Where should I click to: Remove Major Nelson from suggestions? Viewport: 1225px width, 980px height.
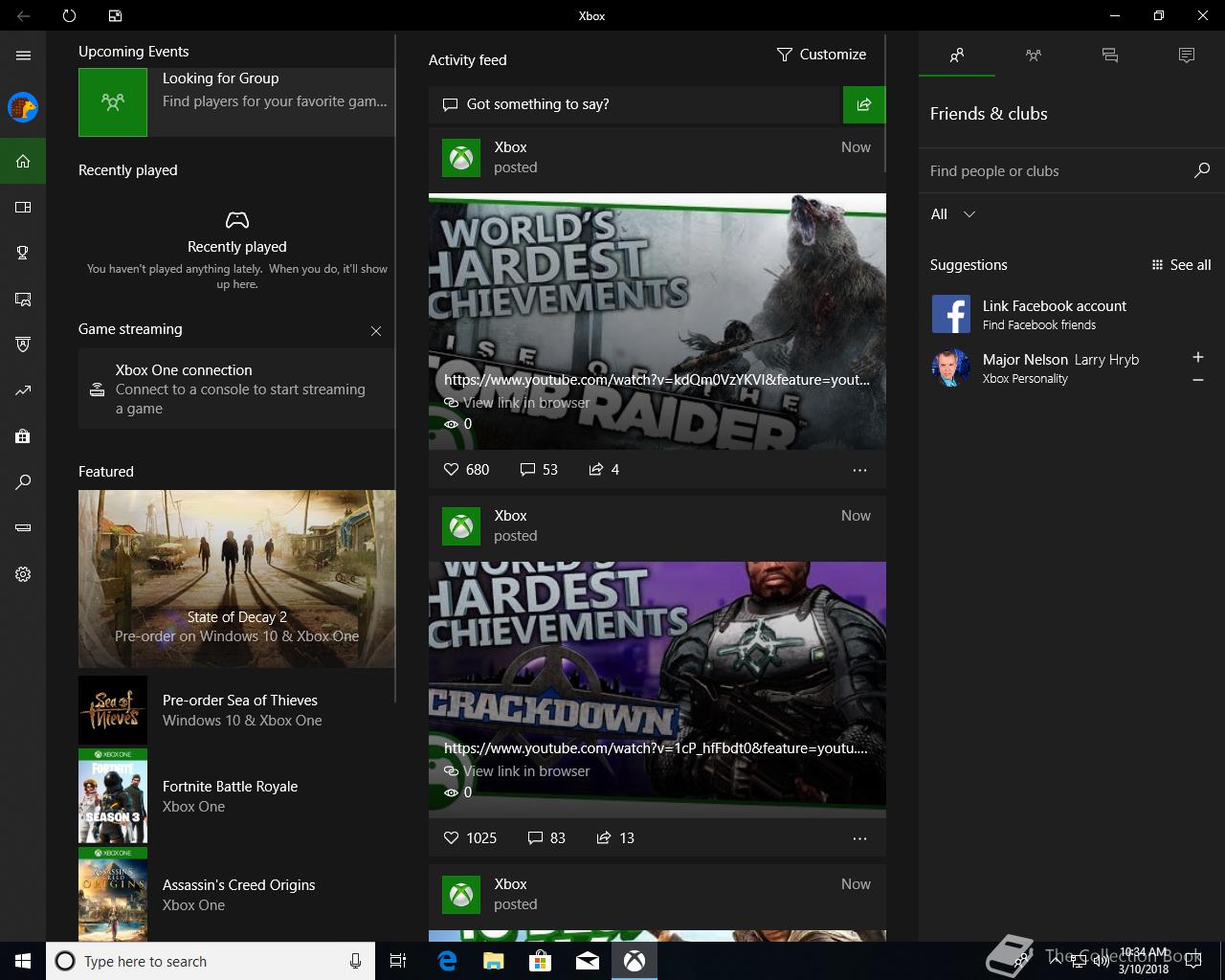[x=1198, y=380]
